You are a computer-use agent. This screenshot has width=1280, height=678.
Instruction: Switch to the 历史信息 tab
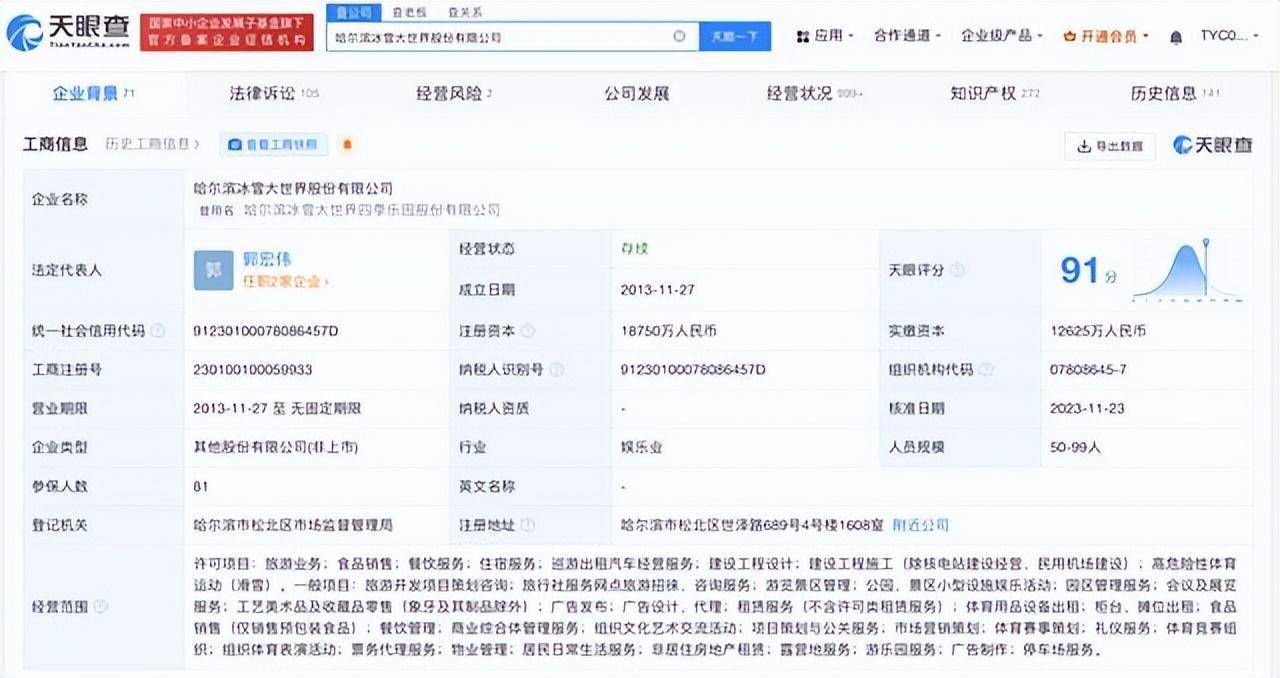(1176, 93)
